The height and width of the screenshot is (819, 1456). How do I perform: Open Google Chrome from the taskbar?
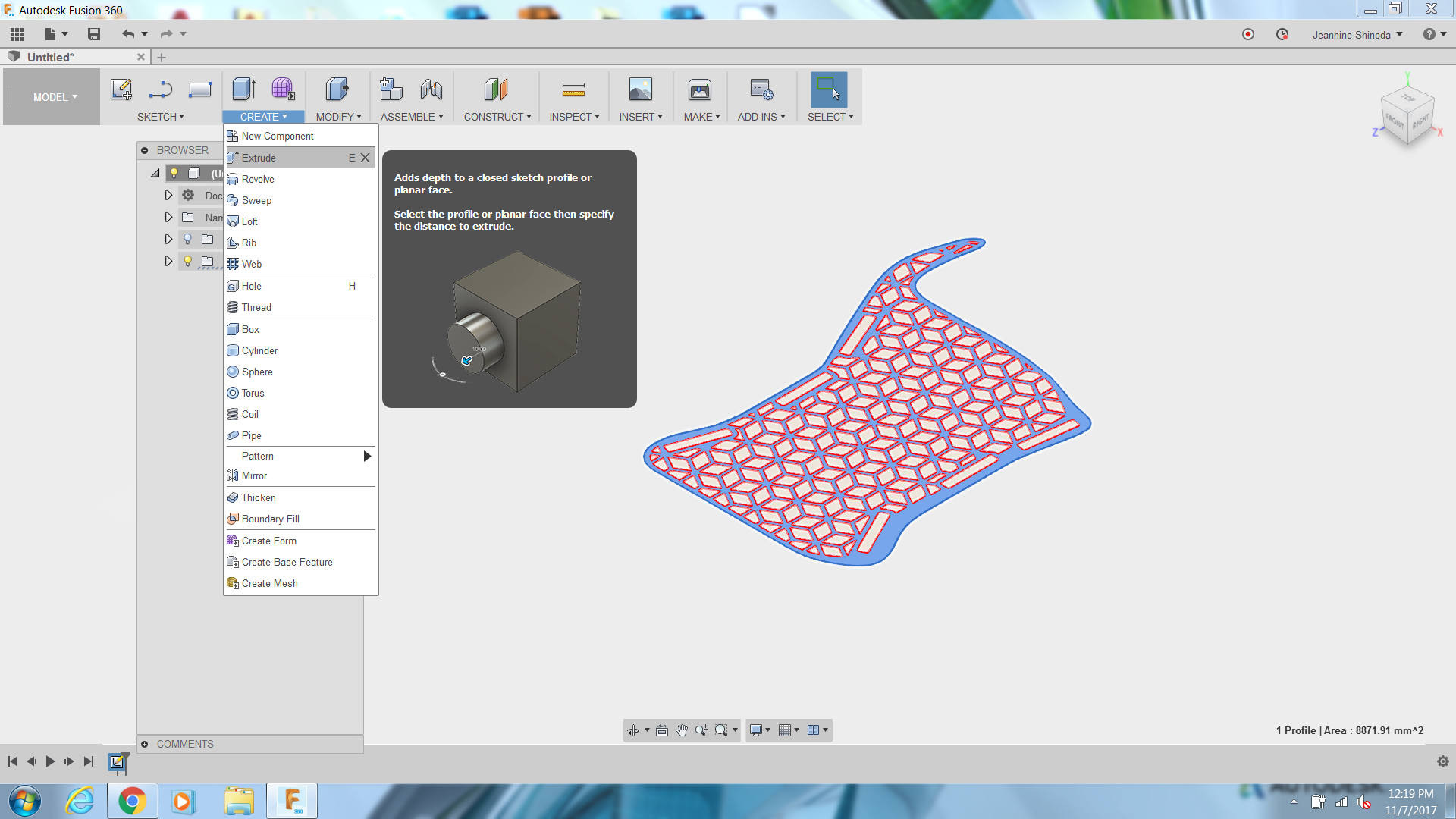(x=132, y=801)
